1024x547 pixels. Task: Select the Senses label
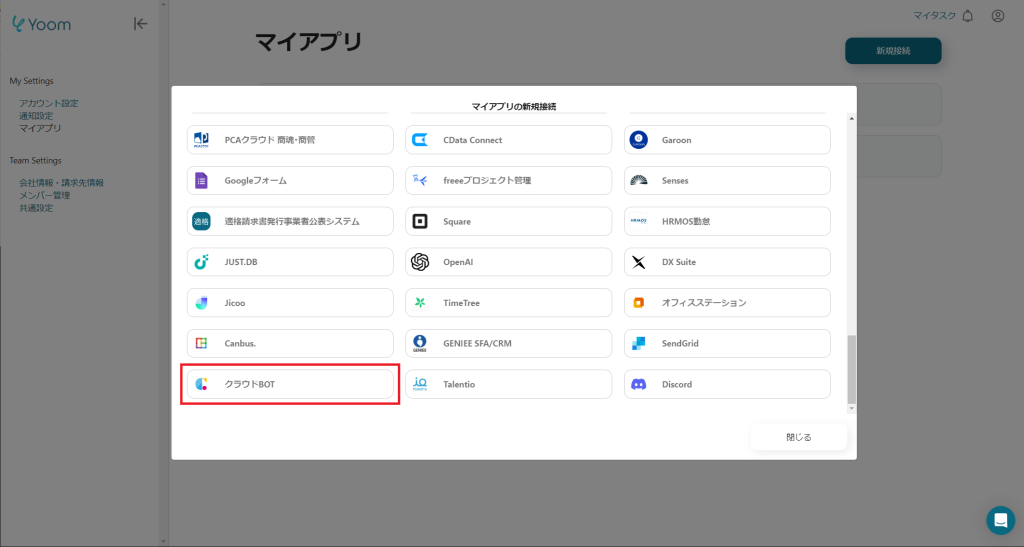coord(675,180)
